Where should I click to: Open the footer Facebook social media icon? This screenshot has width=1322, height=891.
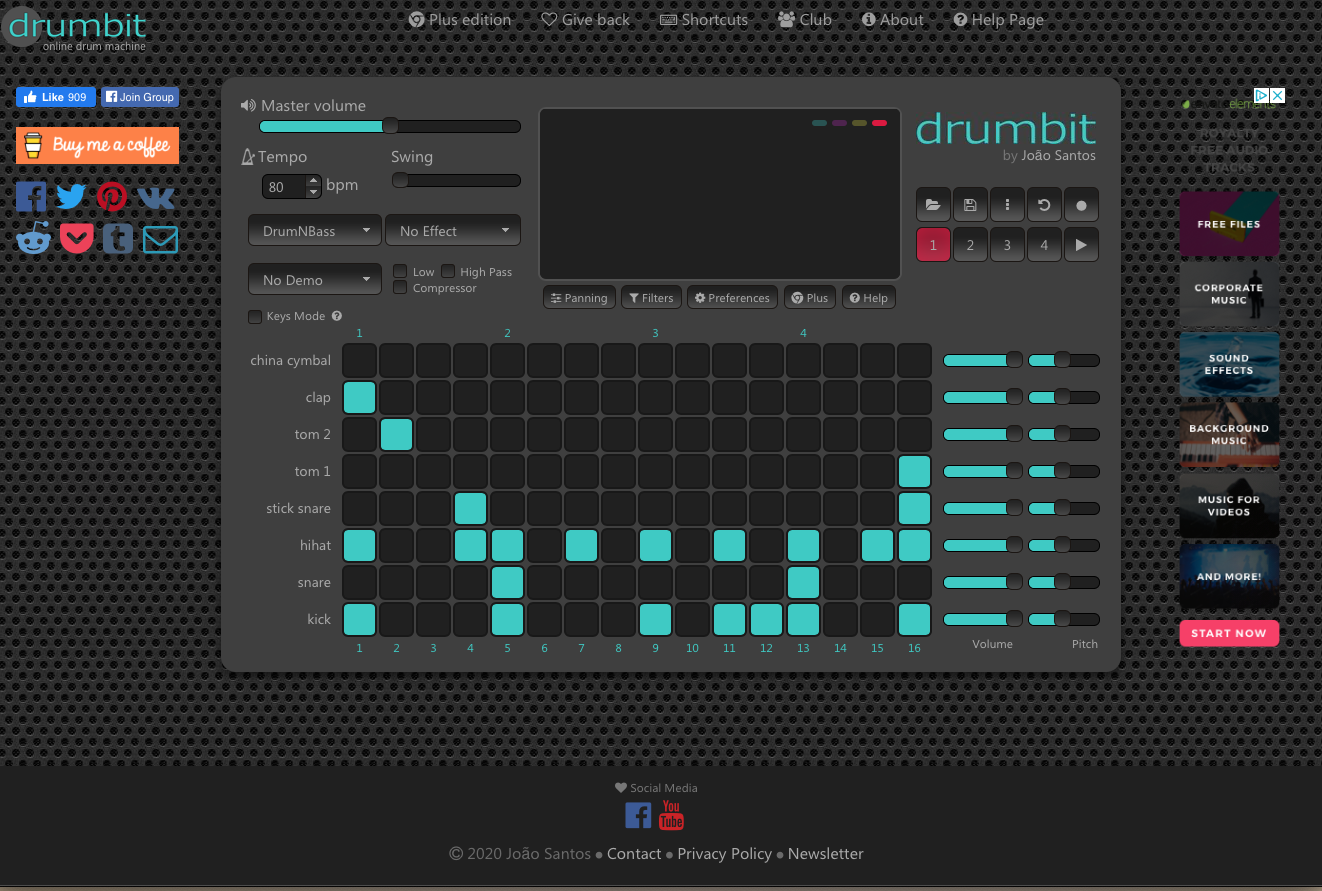638,815
